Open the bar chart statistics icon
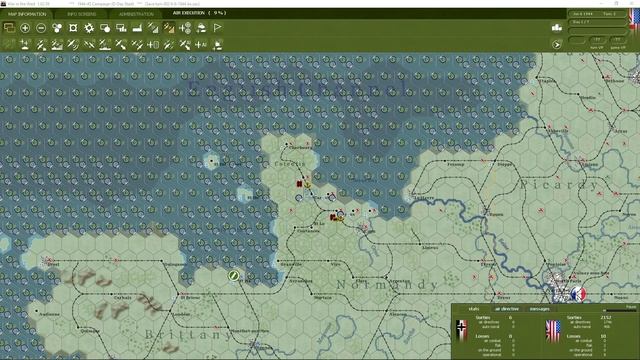Viewport: 640px width, 360px height. click(x=557, y=28)
